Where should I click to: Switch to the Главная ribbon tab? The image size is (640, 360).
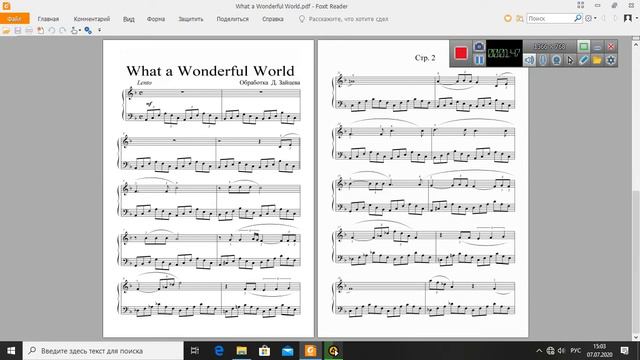[48, 19]
